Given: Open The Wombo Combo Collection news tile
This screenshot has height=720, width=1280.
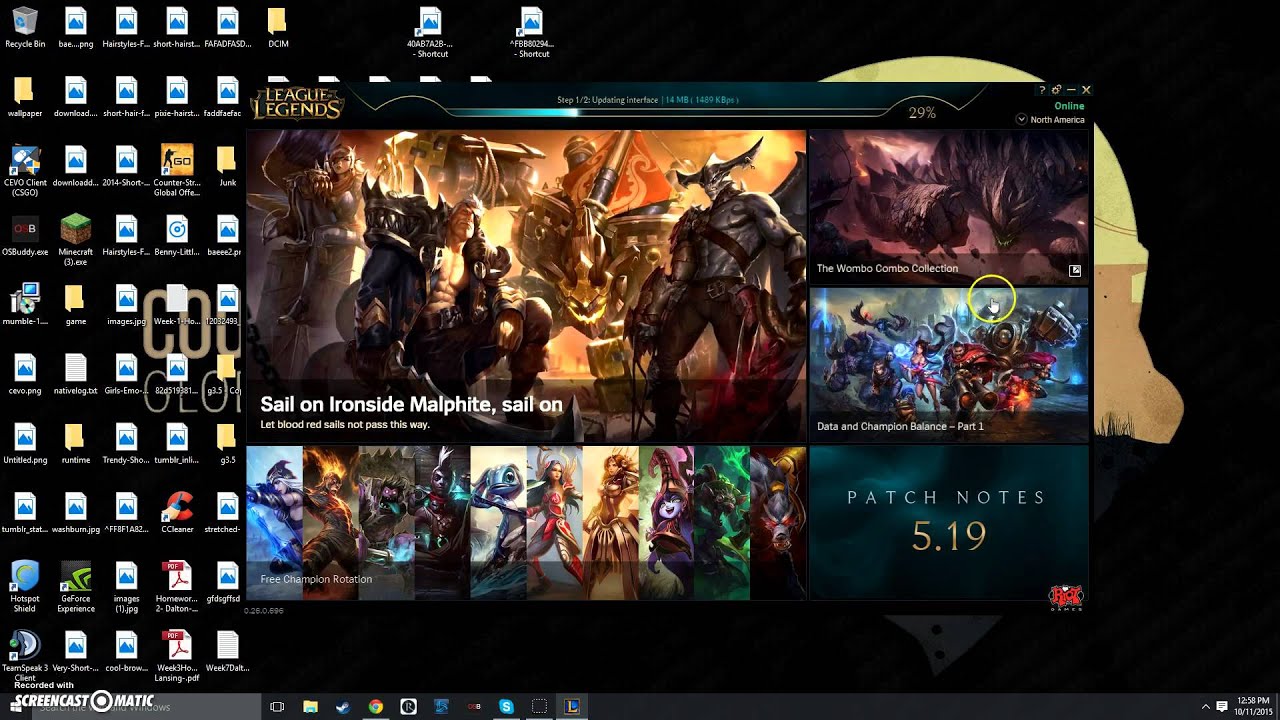Looking at the screenshot, I should [948, 206].
